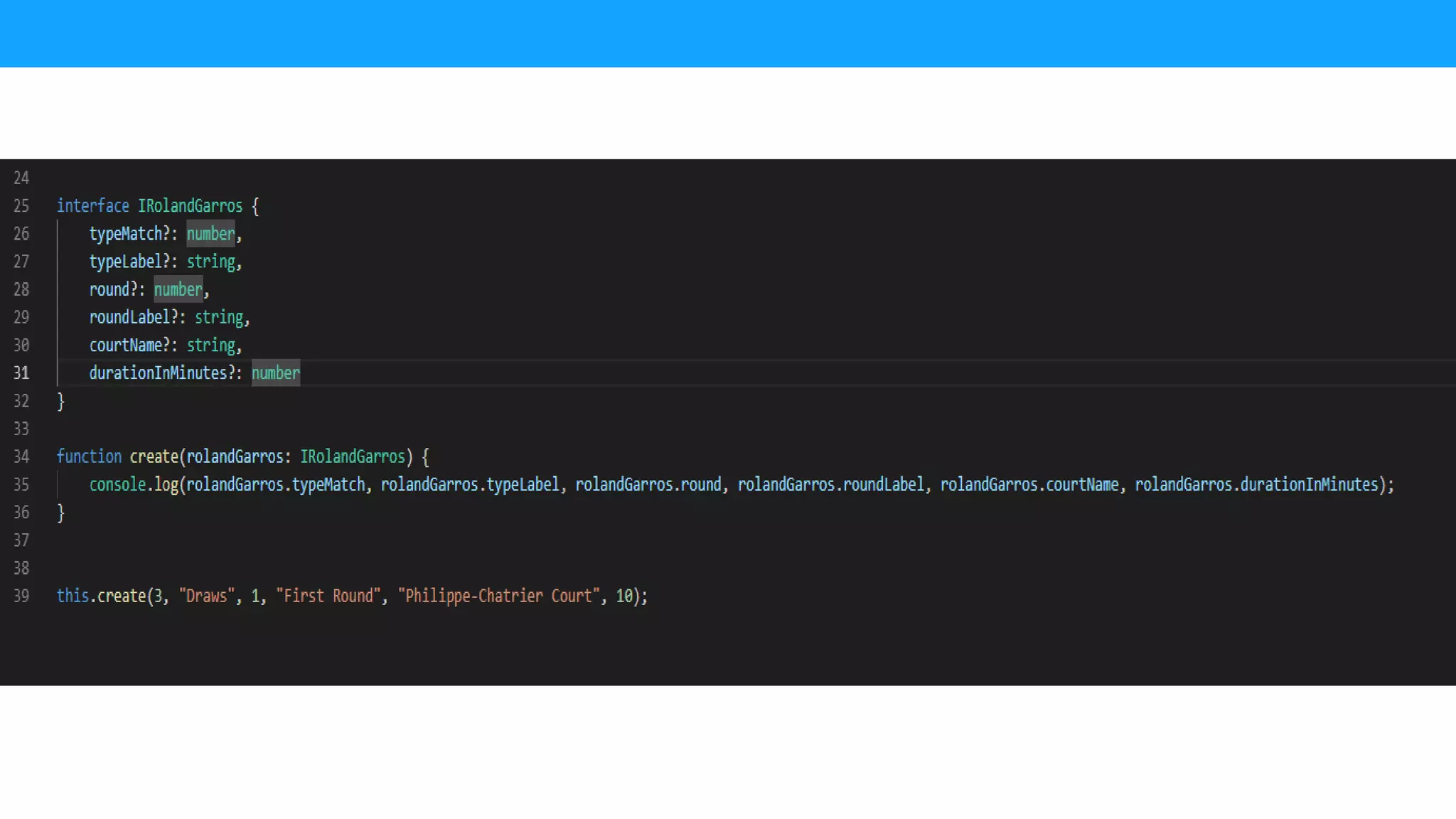Click the "First Round" string literal
Image resolution: width=1456 pixels, height=819 pixels.
[x=328, y=596]
